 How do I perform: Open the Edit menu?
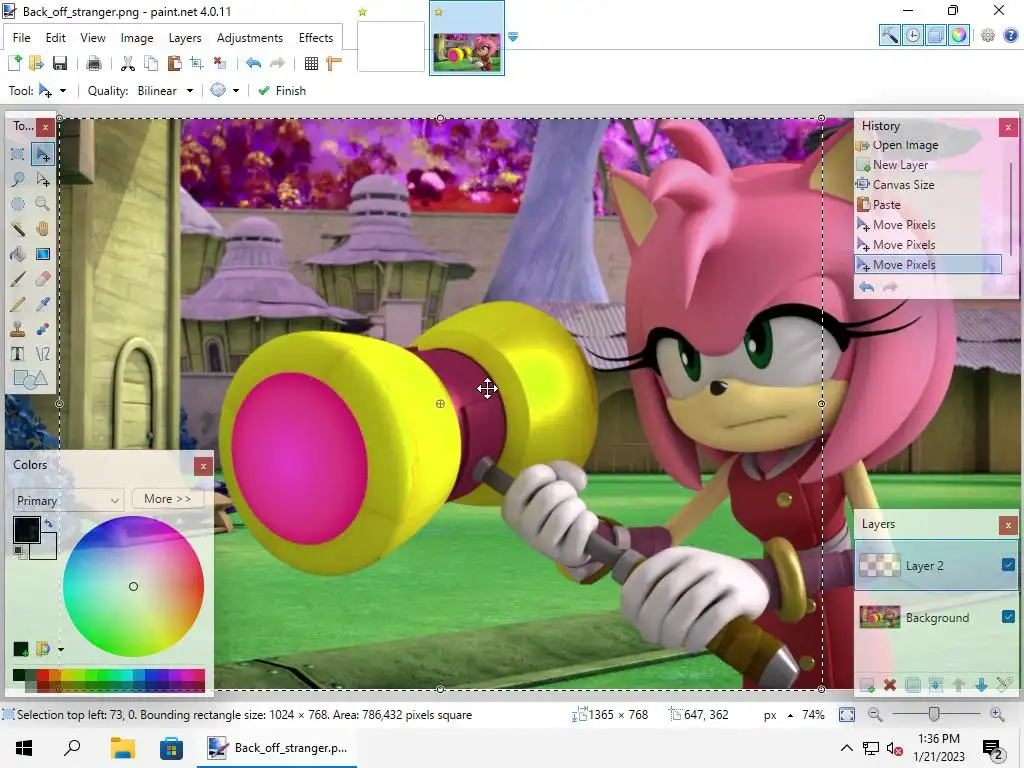56,38
